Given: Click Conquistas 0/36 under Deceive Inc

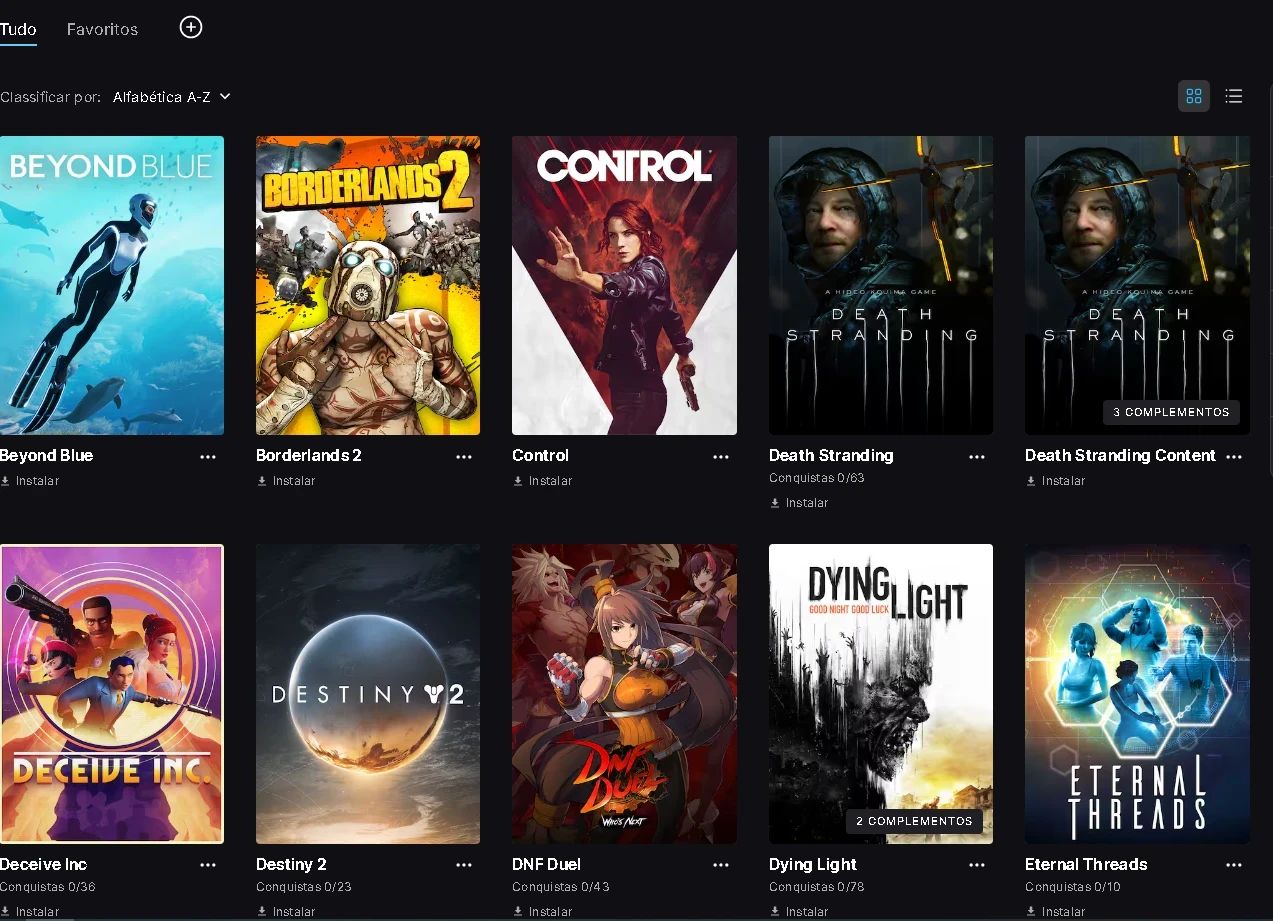Looking at the screenshot, I should click(x=48, y=887).
